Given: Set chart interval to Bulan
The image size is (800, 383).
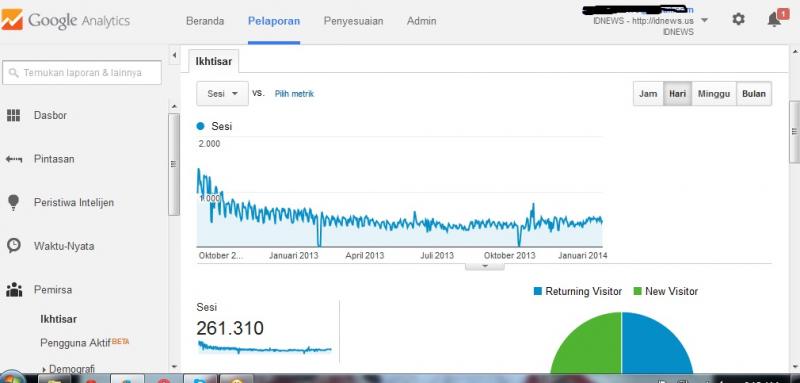Looking at the screenshot, I should pyautogui.click(x=754, y=94).
